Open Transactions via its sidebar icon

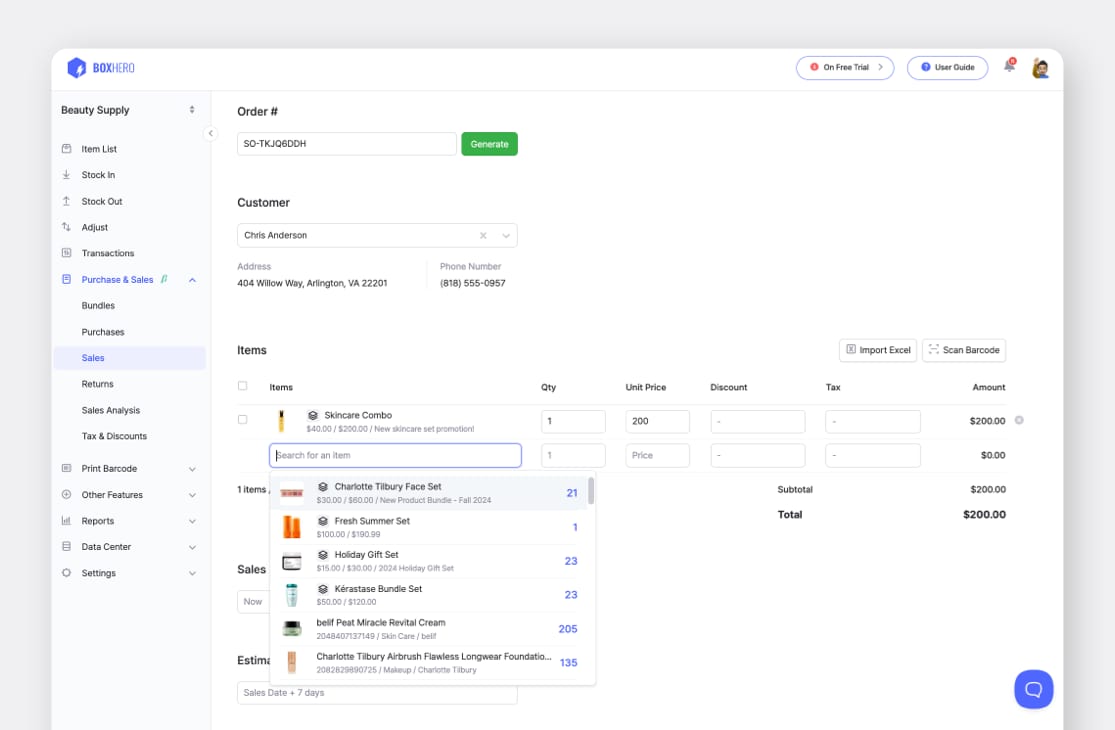tap(65, 252)
